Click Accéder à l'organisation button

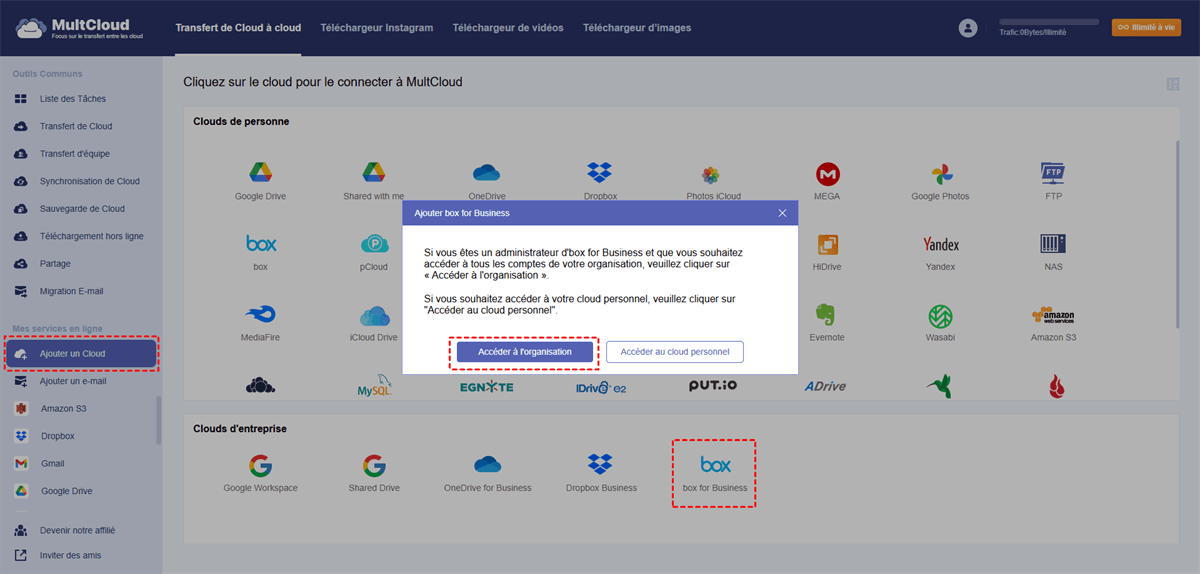tap(525, 352)
